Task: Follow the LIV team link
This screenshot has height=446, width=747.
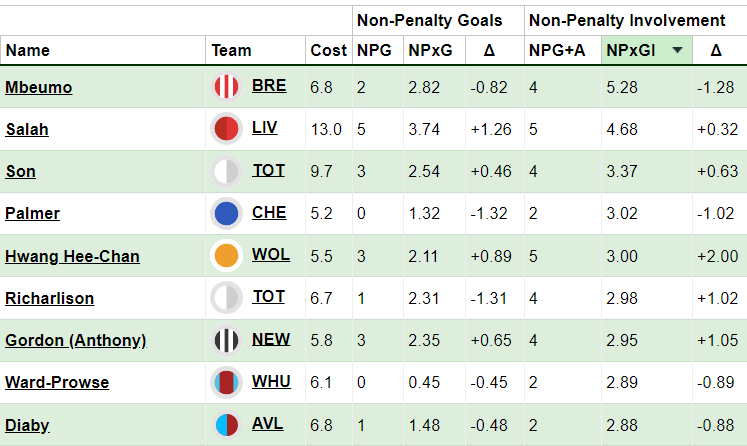Action: [x=266, y=128]
